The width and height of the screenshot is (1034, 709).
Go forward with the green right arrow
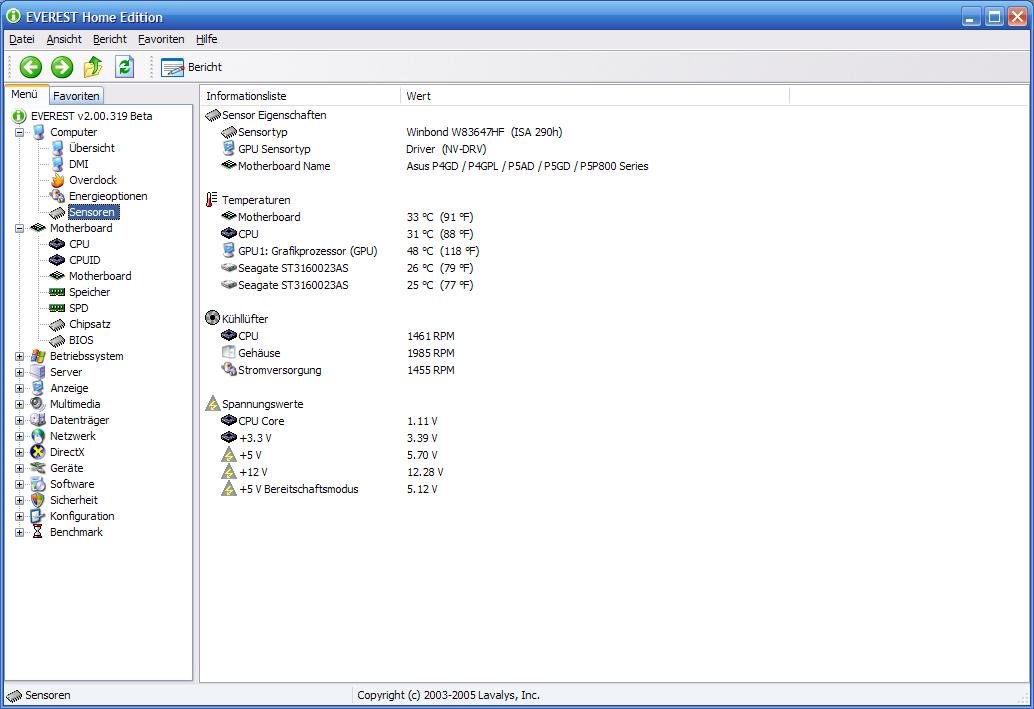pyautogui.click(x=62, y=67)
